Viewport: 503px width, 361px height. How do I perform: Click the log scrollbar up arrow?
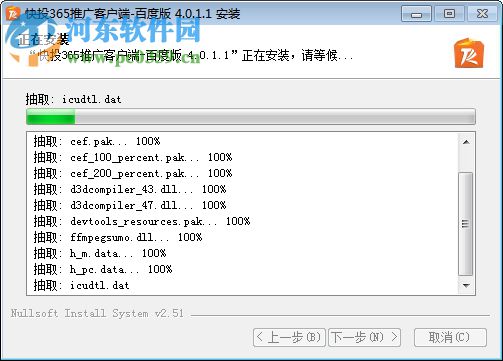click(x=466, y=142)
